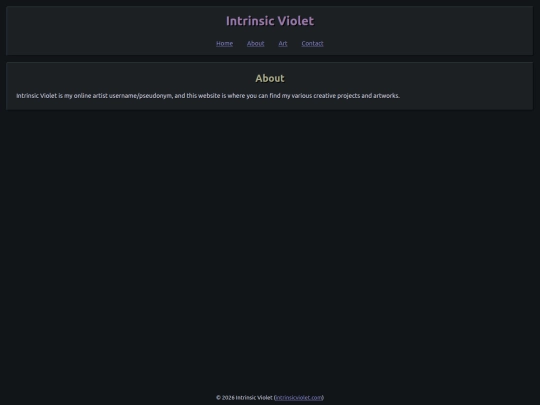Go to the About page link
The width and height of the screenshot is (540, 405).
point(255,43)
